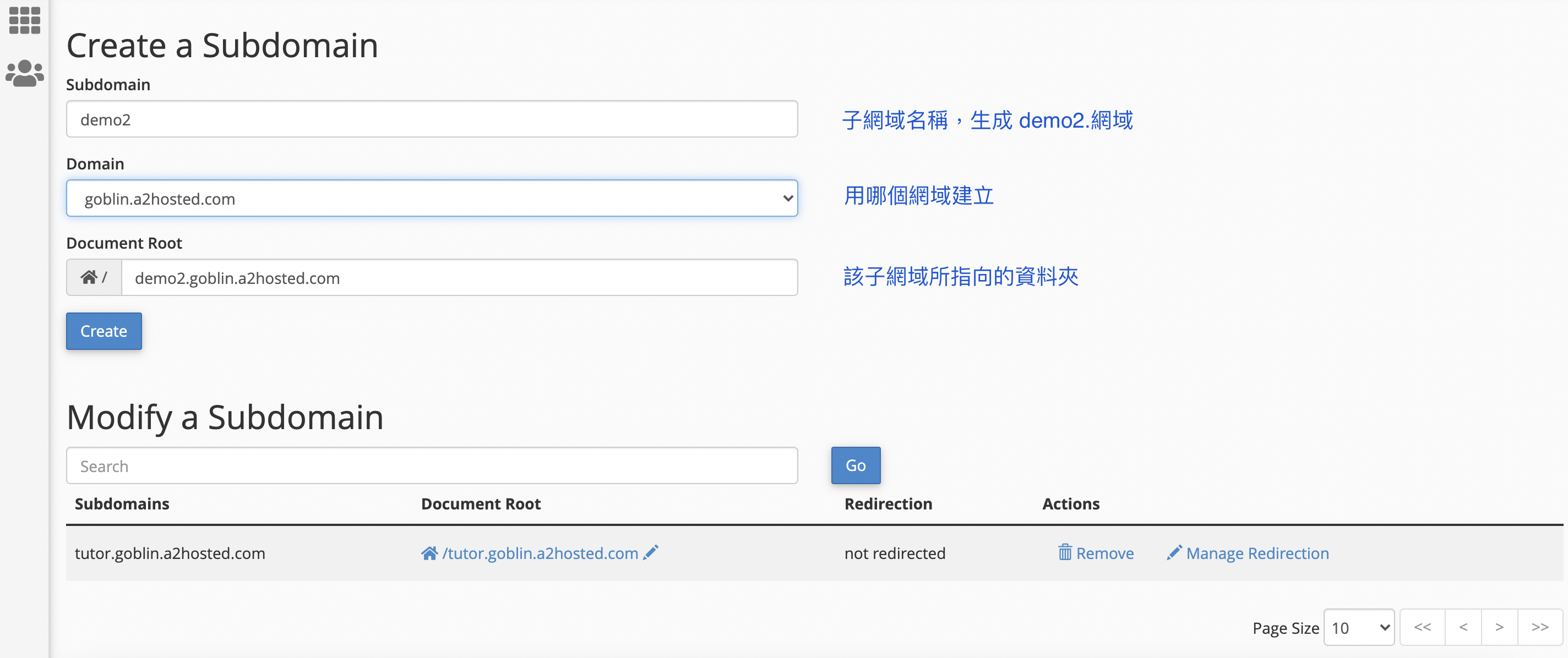
Task: Click the trash icon to remove tutor subdomain
Action: pos(1065,553)
